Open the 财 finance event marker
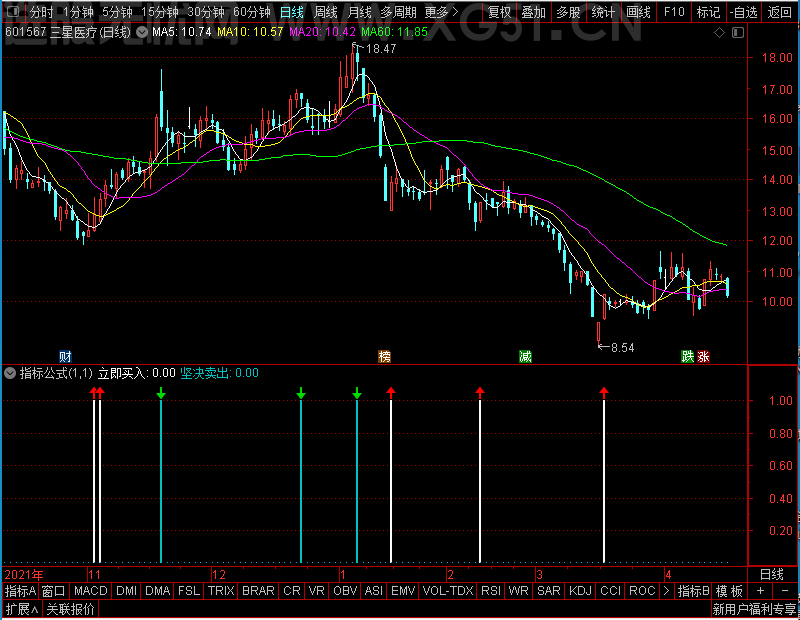This screenshot has width=800, height=620. 65,356
